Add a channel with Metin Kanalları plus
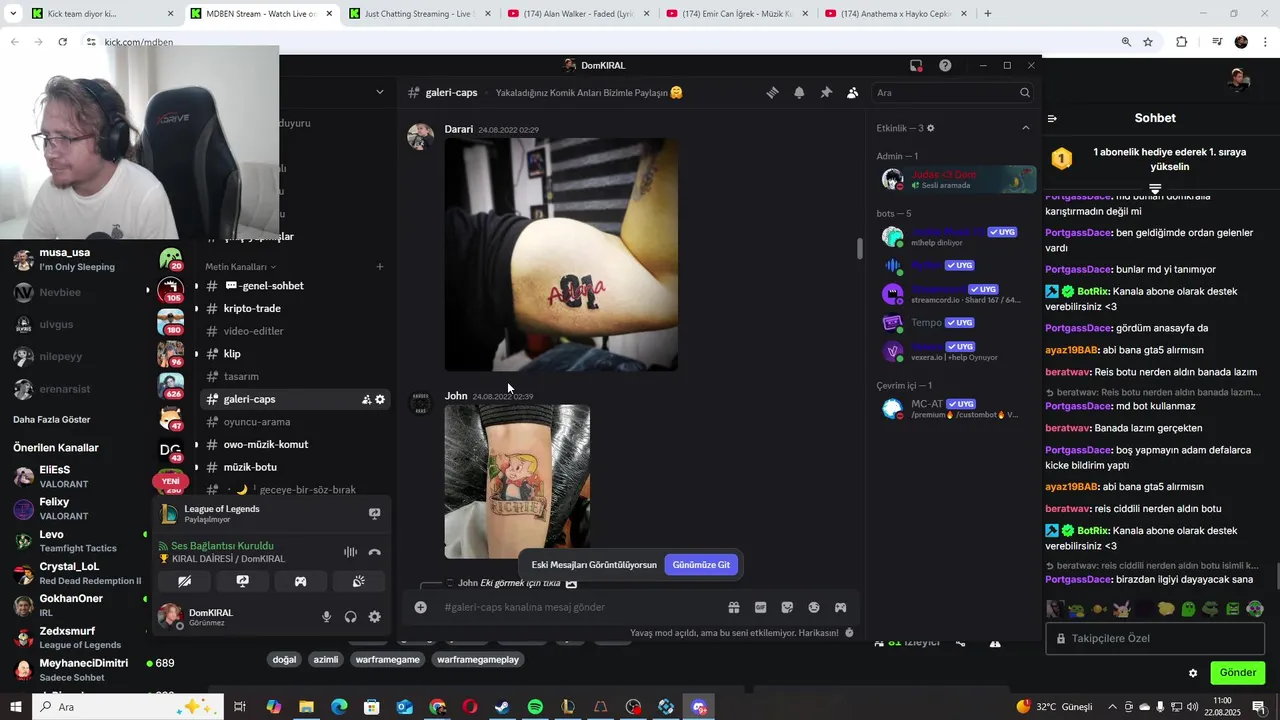Screen dimensions: 1280x720 [380, 267]
